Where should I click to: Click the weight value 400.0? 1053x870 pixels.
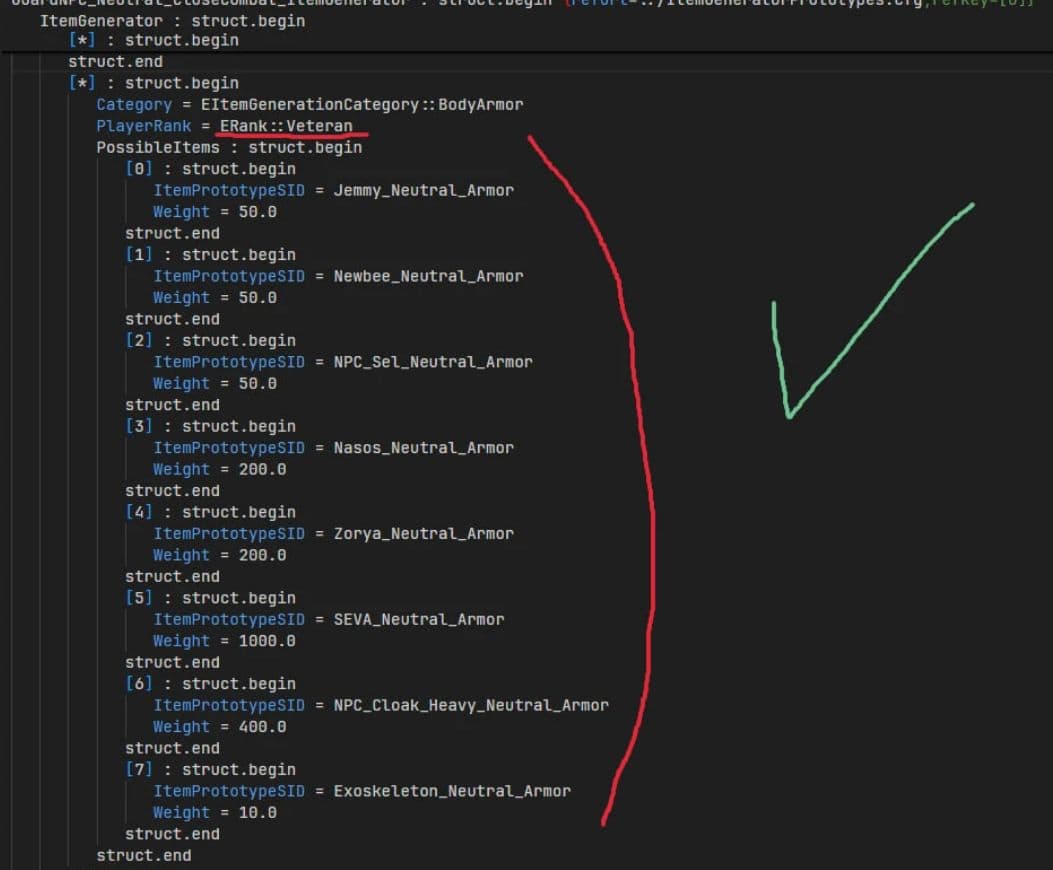click(262, 727)
